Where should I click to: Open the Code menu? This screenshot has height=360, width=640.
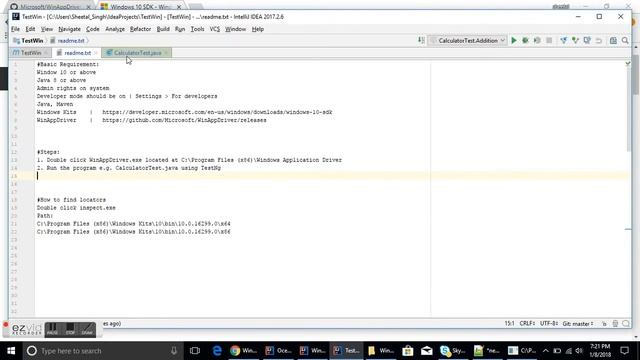pyautogui.click(x=93, y=29)
